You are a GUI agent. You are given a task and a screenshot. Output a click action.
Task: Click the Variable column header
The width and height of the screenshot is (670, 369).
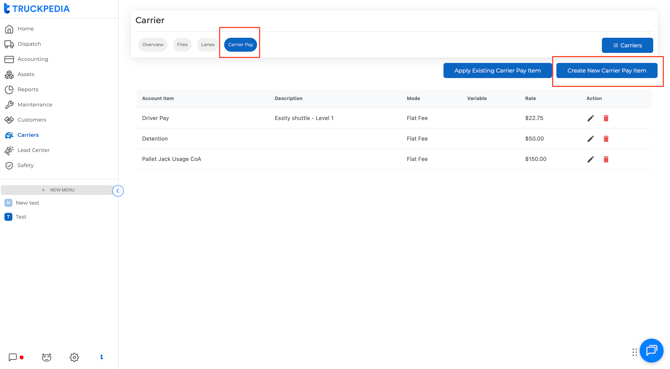(477, 98)
